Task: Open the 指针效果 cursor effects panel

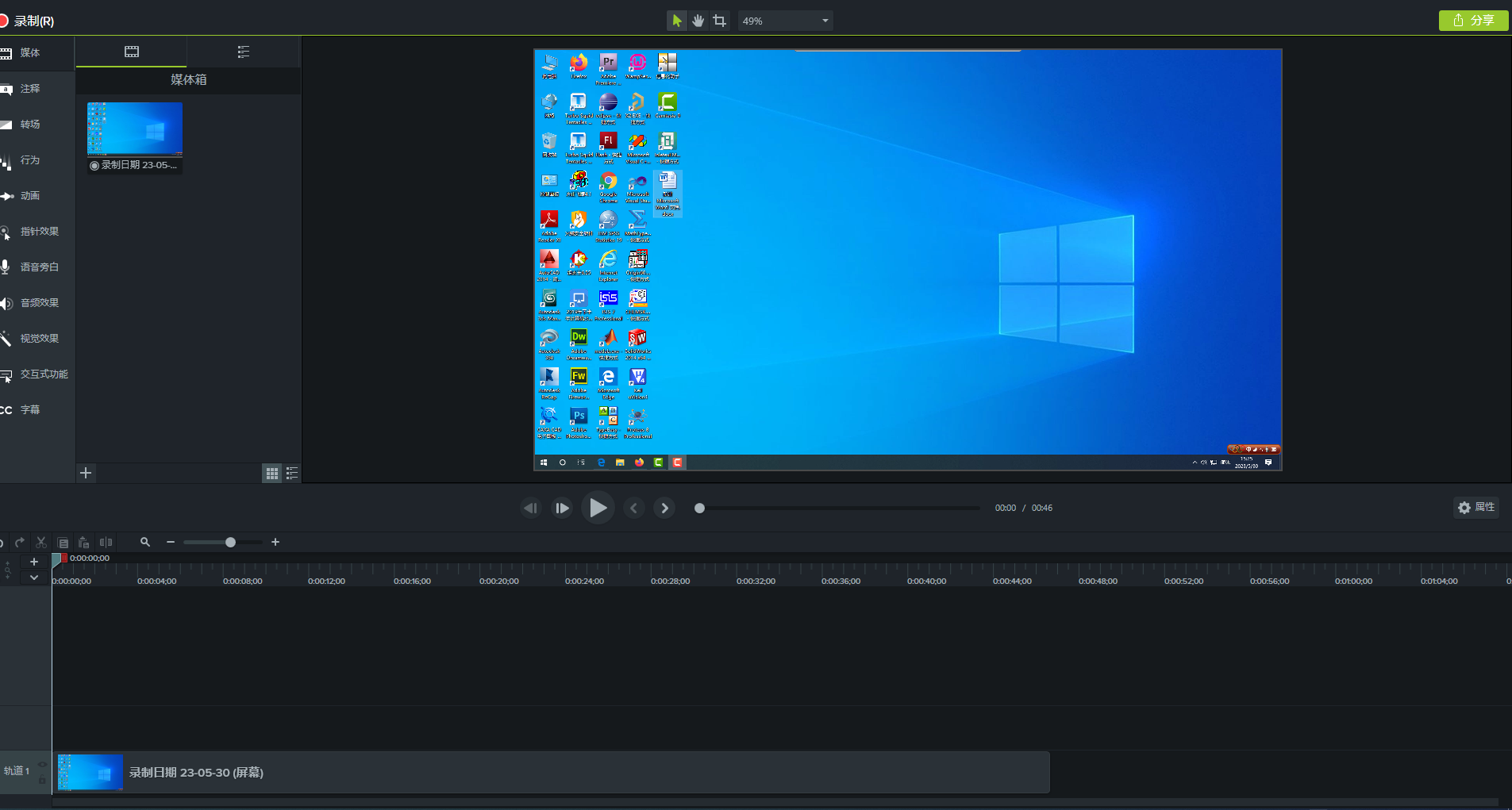Action: point(39,232)
